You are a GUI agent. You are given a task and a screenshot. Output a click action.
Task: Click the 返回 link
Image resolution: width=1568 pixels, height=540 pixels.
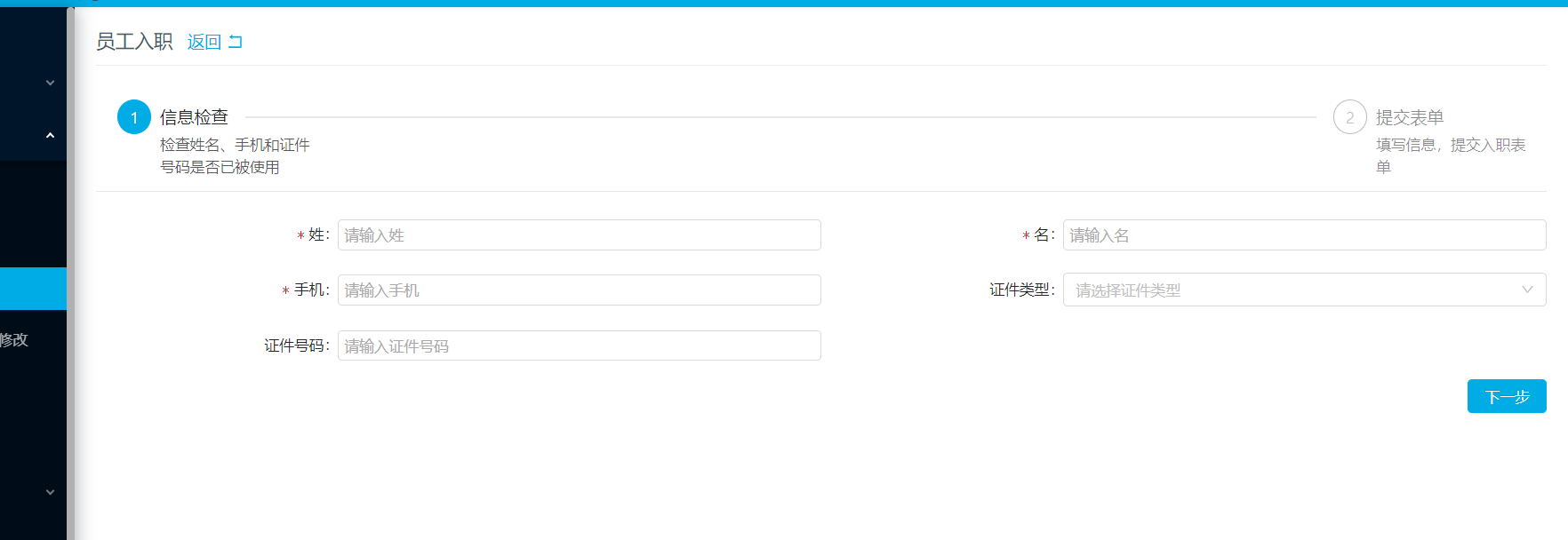[x=204, y=42]
